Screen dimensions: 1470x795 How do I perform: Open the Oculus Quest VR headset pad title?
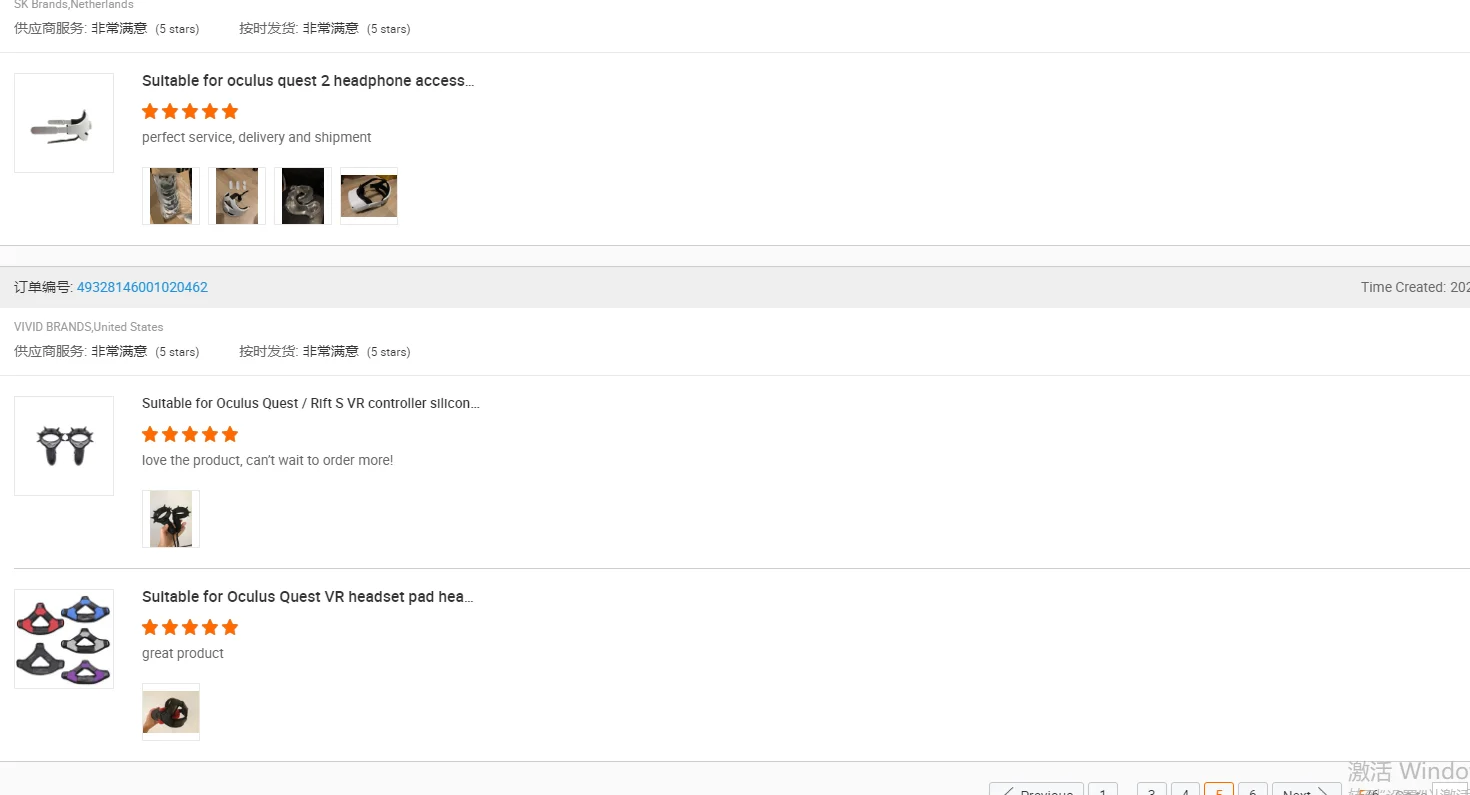tap(308, 597)
